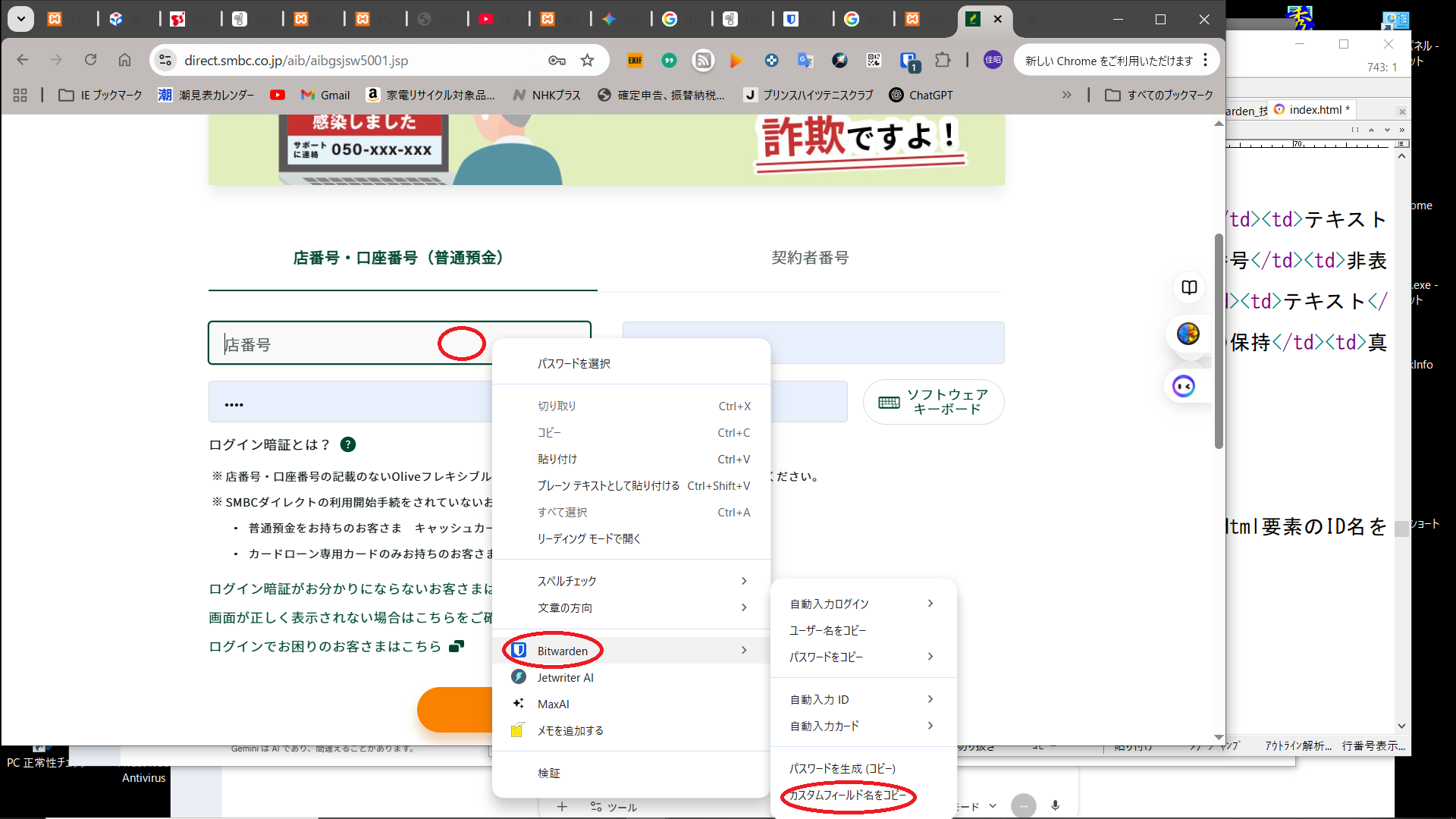Choose 検証 from the context menu
This screenshot has width=1456, height=819.
click(x=549, y=773)
